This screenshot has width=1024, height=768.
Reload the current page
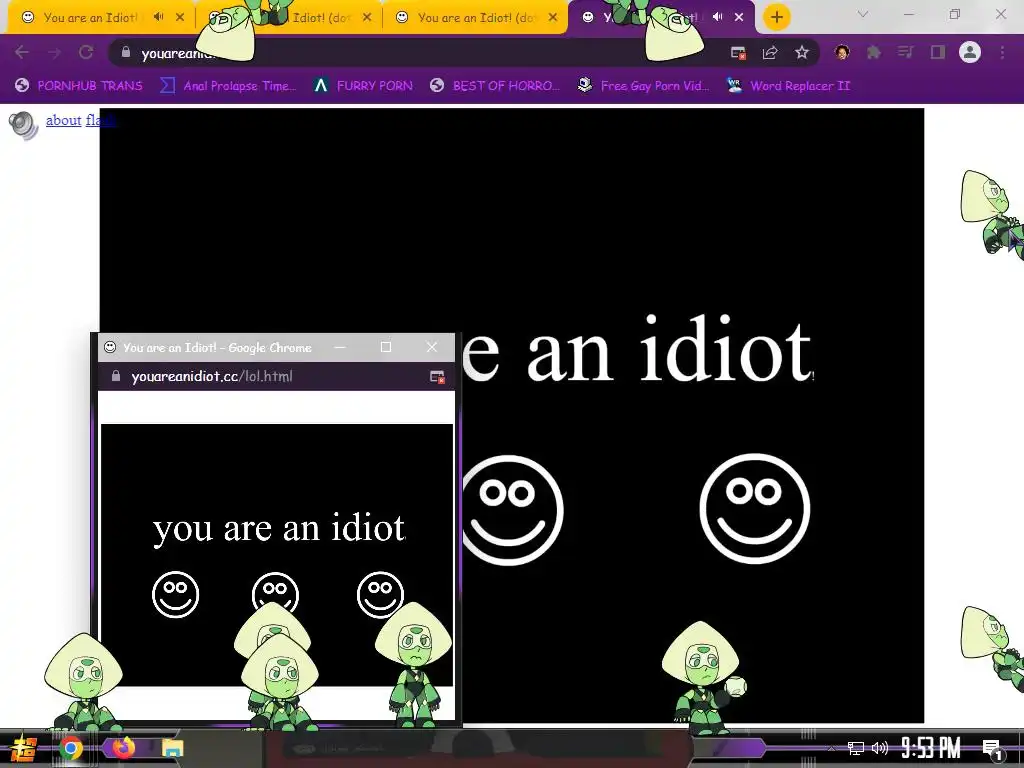86,52
